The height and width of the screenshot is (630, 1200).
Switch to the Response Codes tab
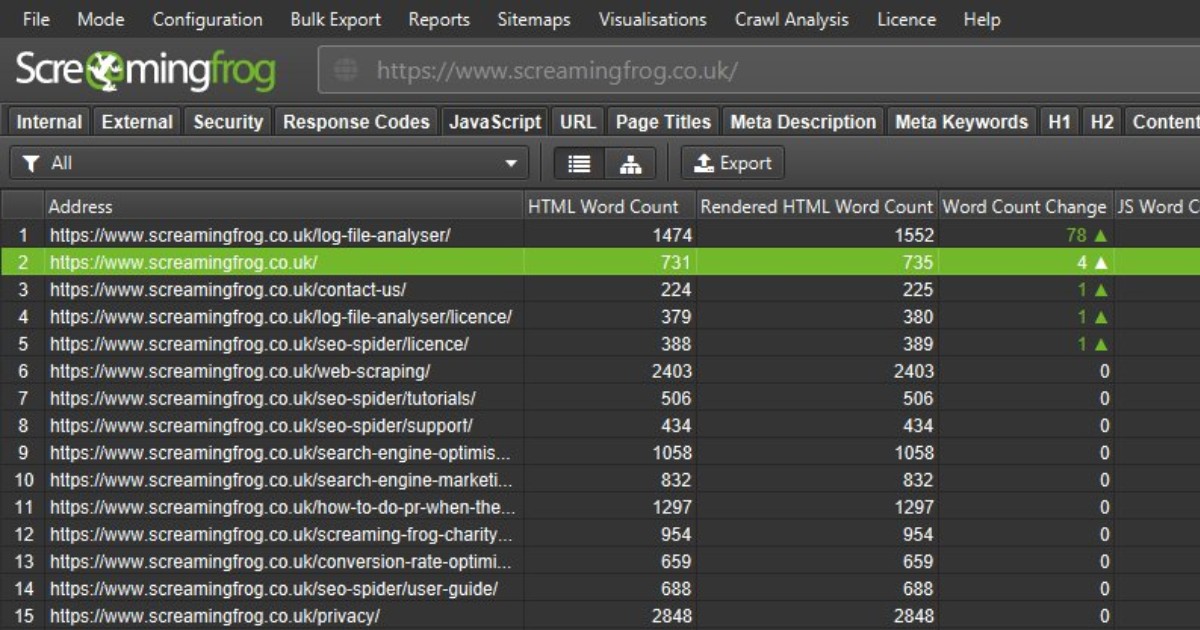(x=356, y=122)
